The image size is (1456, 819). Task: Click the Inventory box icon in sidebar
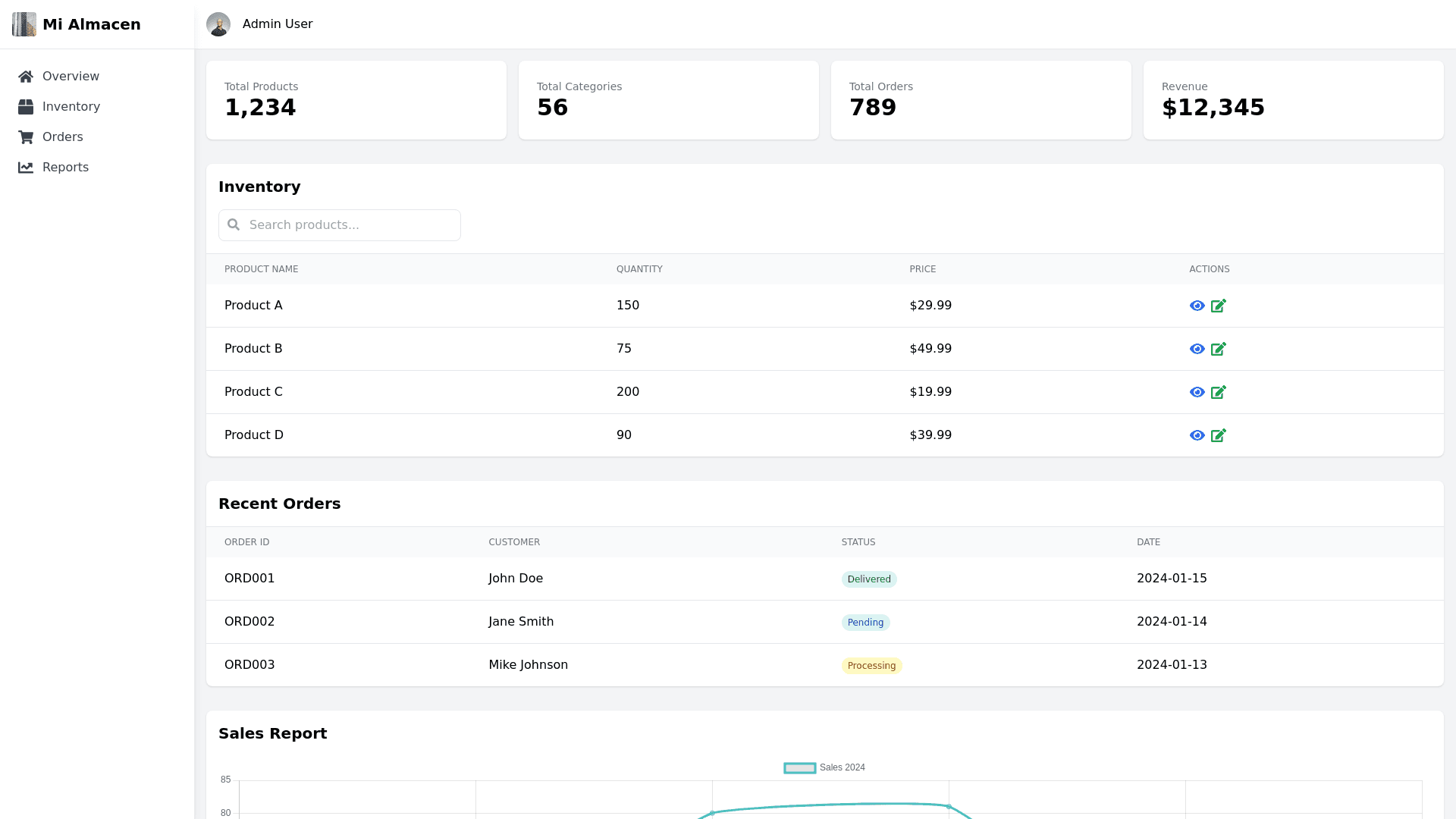(x=26, y=107)
